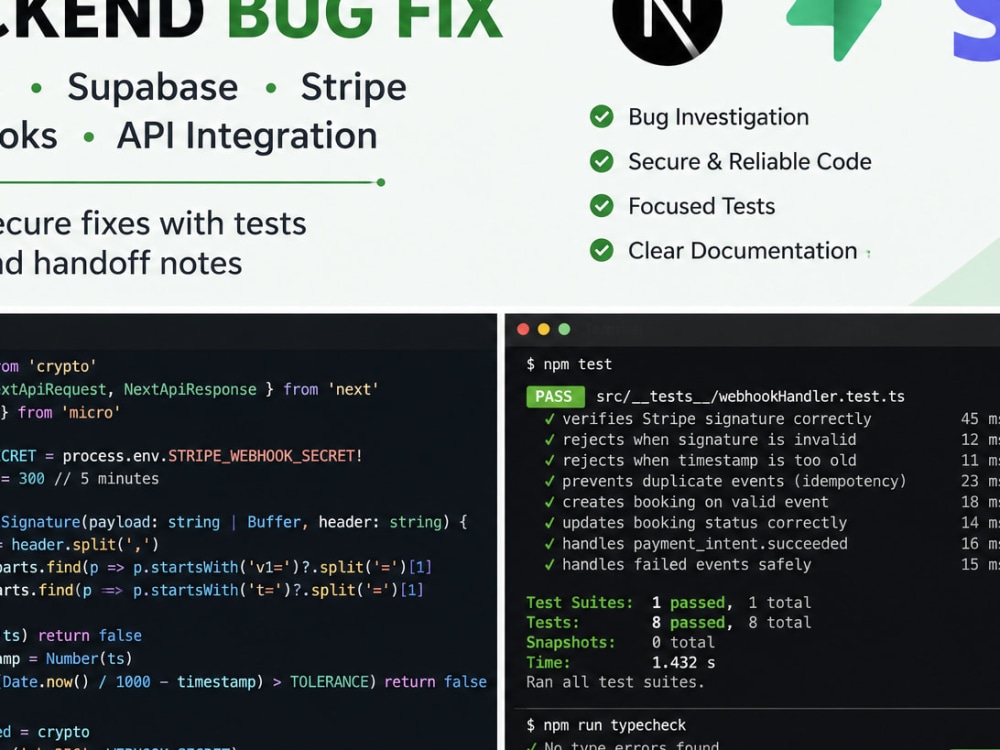Click the 'micro' import string in code
The image size is (1000, 750).
pyautogui.click(x=91, y=413)
